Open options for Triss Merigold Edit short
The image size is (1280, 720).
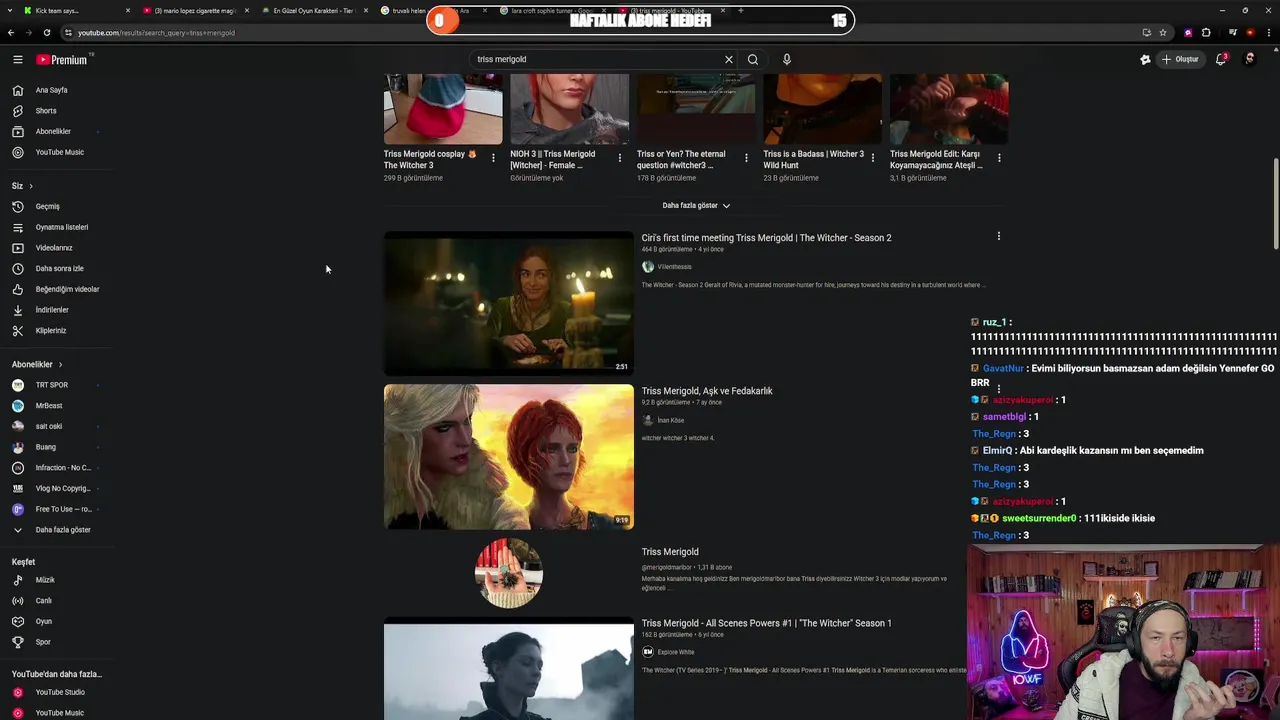[999, 158]
